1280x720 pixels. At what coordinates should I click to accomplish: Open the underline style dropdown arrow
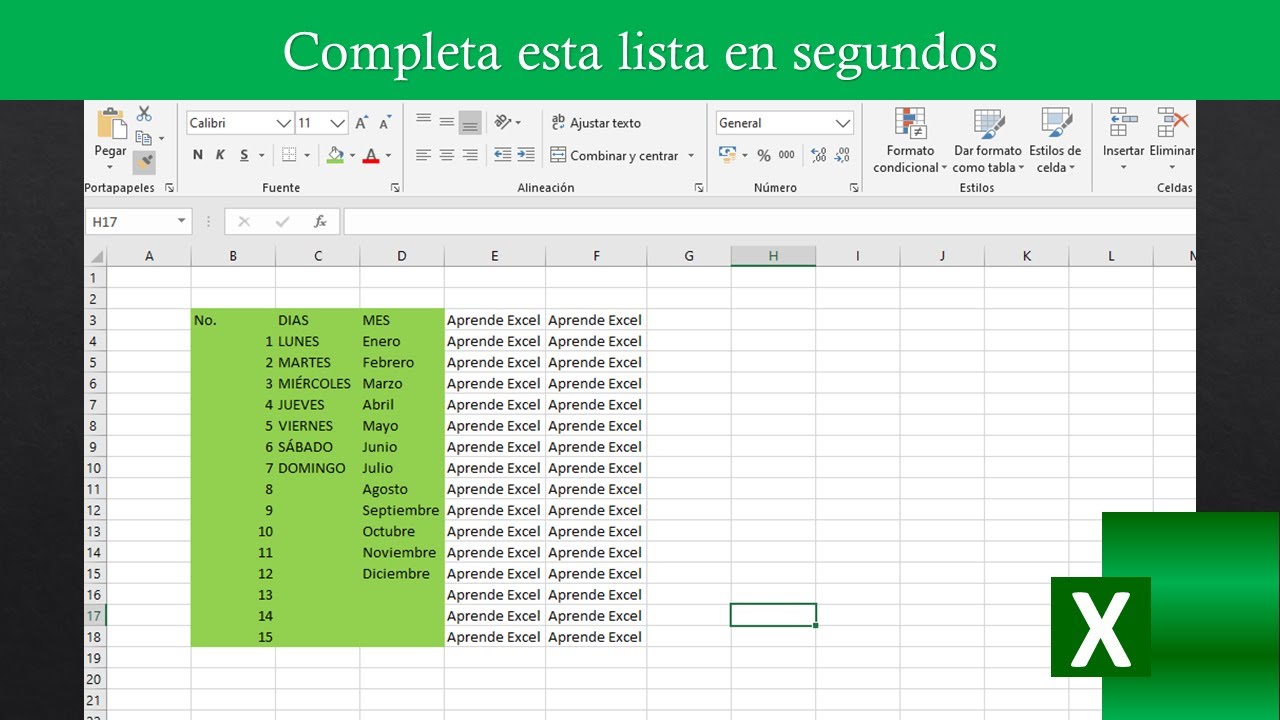(x=261, y=156)
